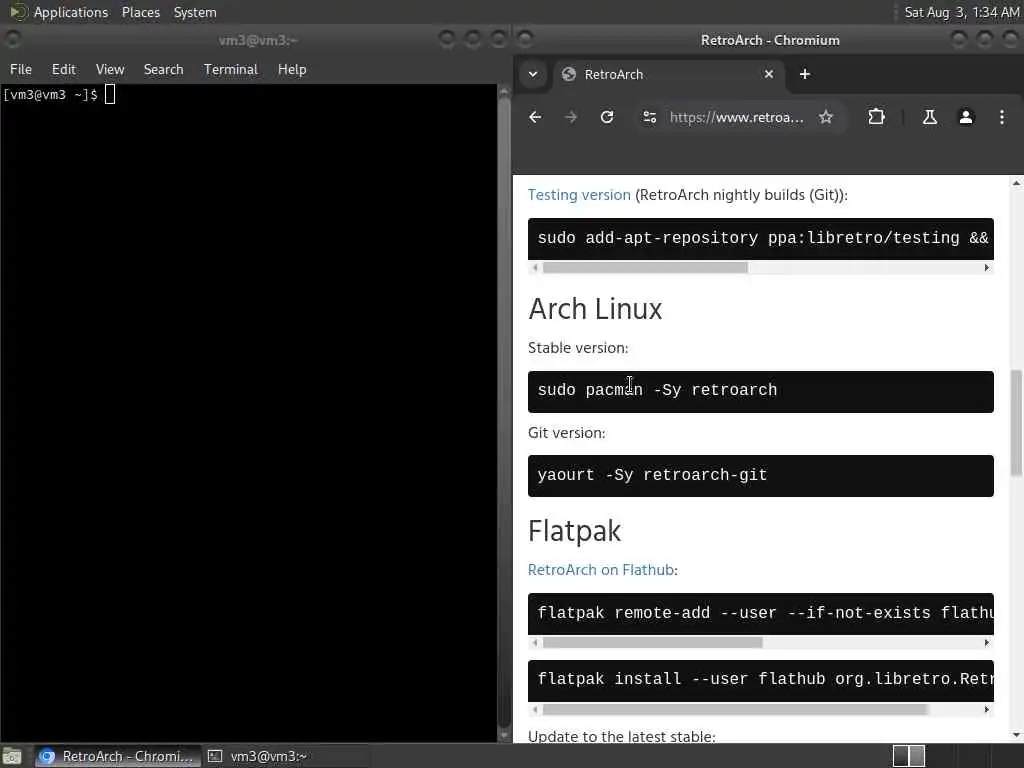Click the flatpak remote-add code block

tap(760, 614)
